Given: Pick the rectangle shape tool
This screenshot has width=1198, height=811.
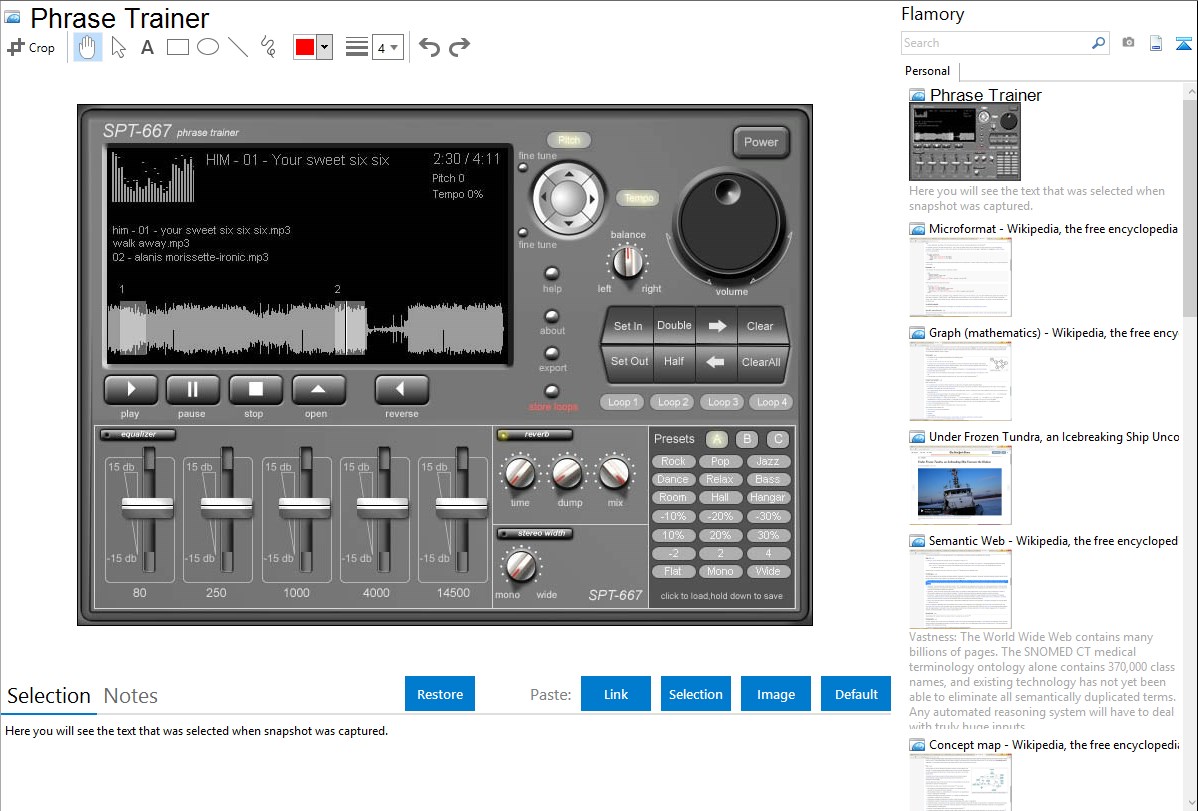Looking at the screenshot, I should click(x=178, y=47).
